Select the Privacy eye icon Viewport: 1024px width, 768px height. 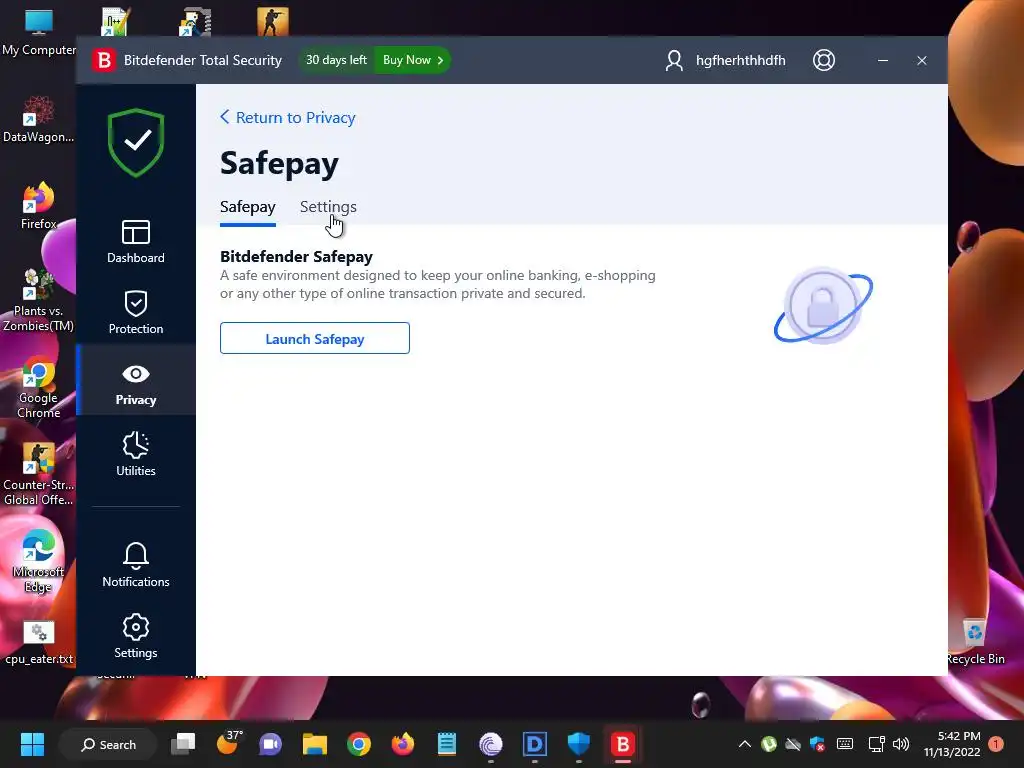136,374
